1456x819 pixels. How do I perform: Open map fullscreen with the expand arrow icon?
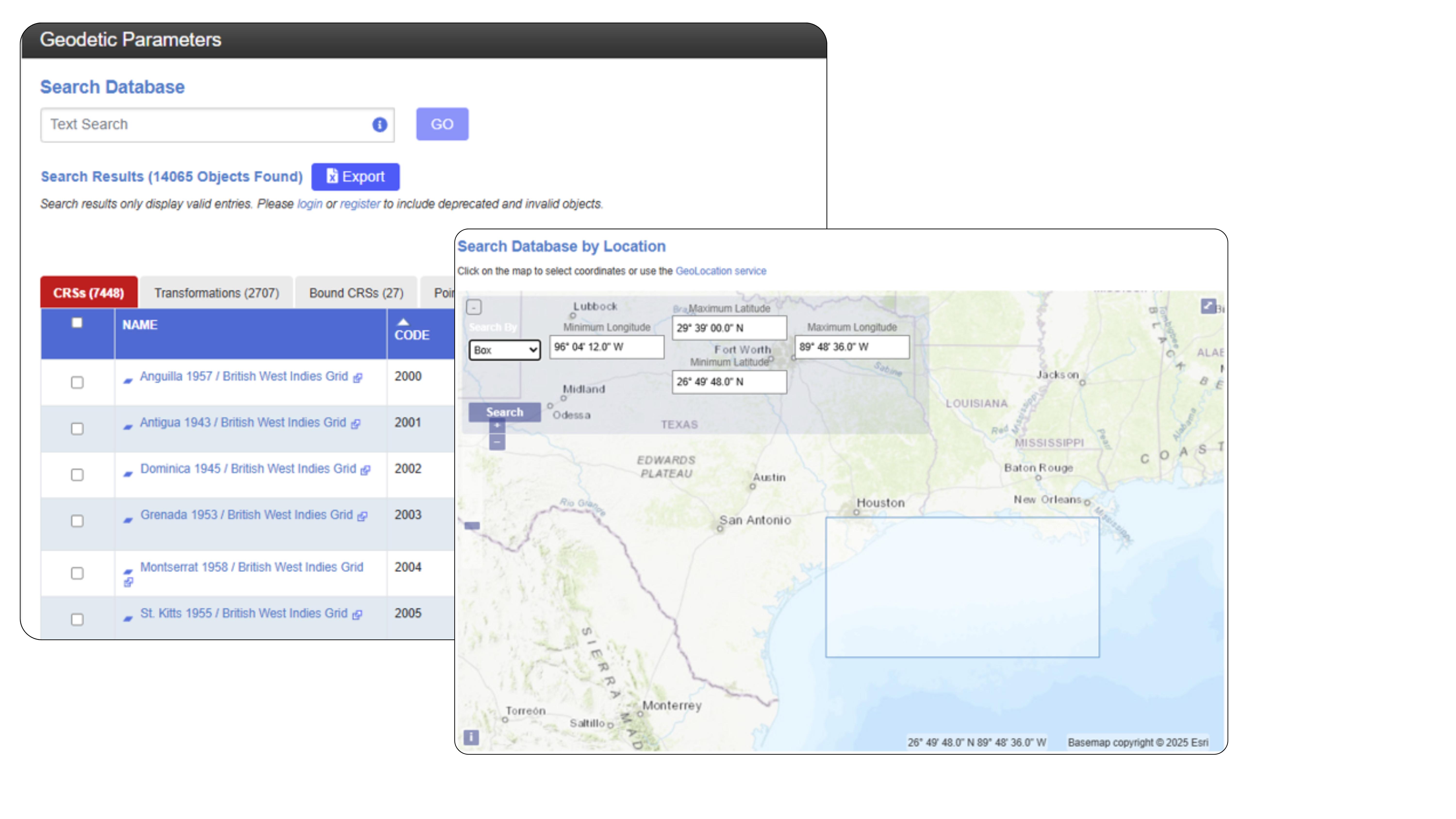click(1209, 306)
